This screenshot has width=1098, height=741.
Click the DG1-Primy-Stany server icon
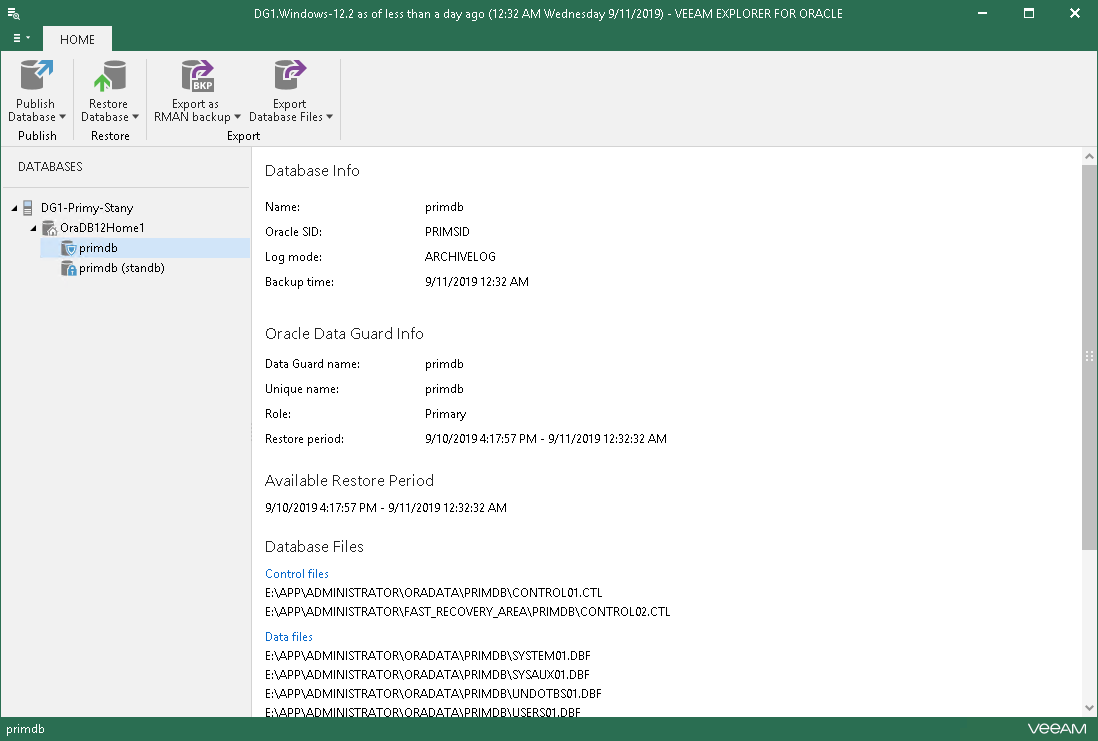(28, 208)
